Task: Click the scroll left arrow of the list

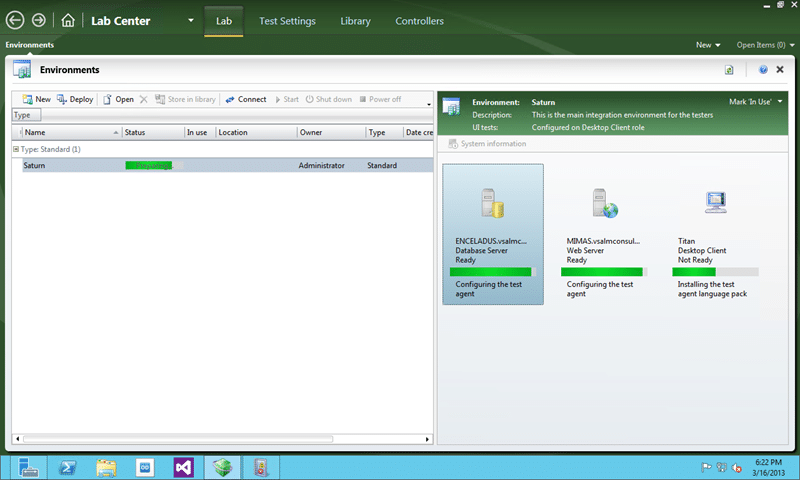Action: tap(18, 439)
